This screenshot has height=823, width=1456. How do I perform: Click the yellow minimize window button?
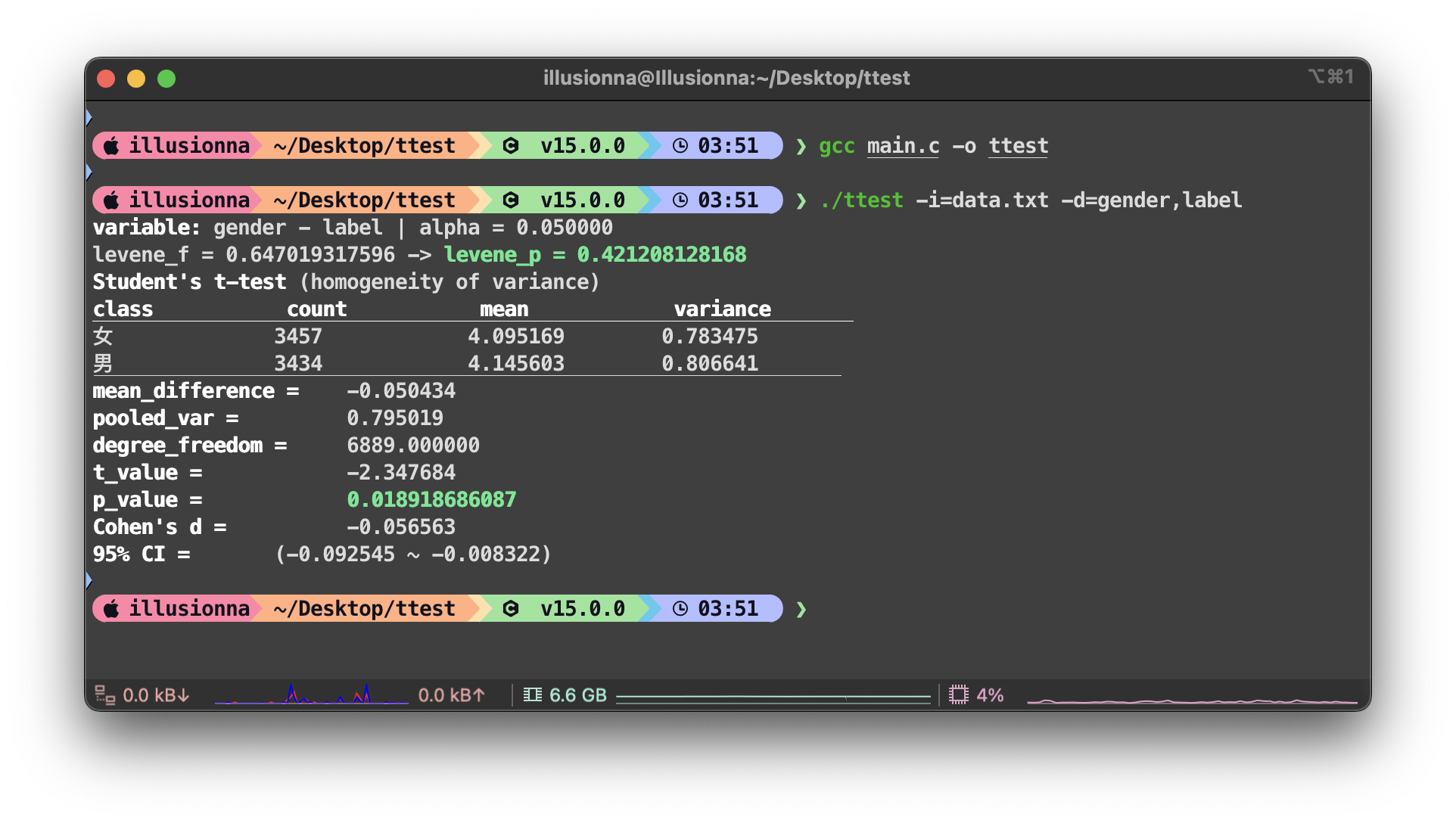pyautogui.click(x=136, y=79)
